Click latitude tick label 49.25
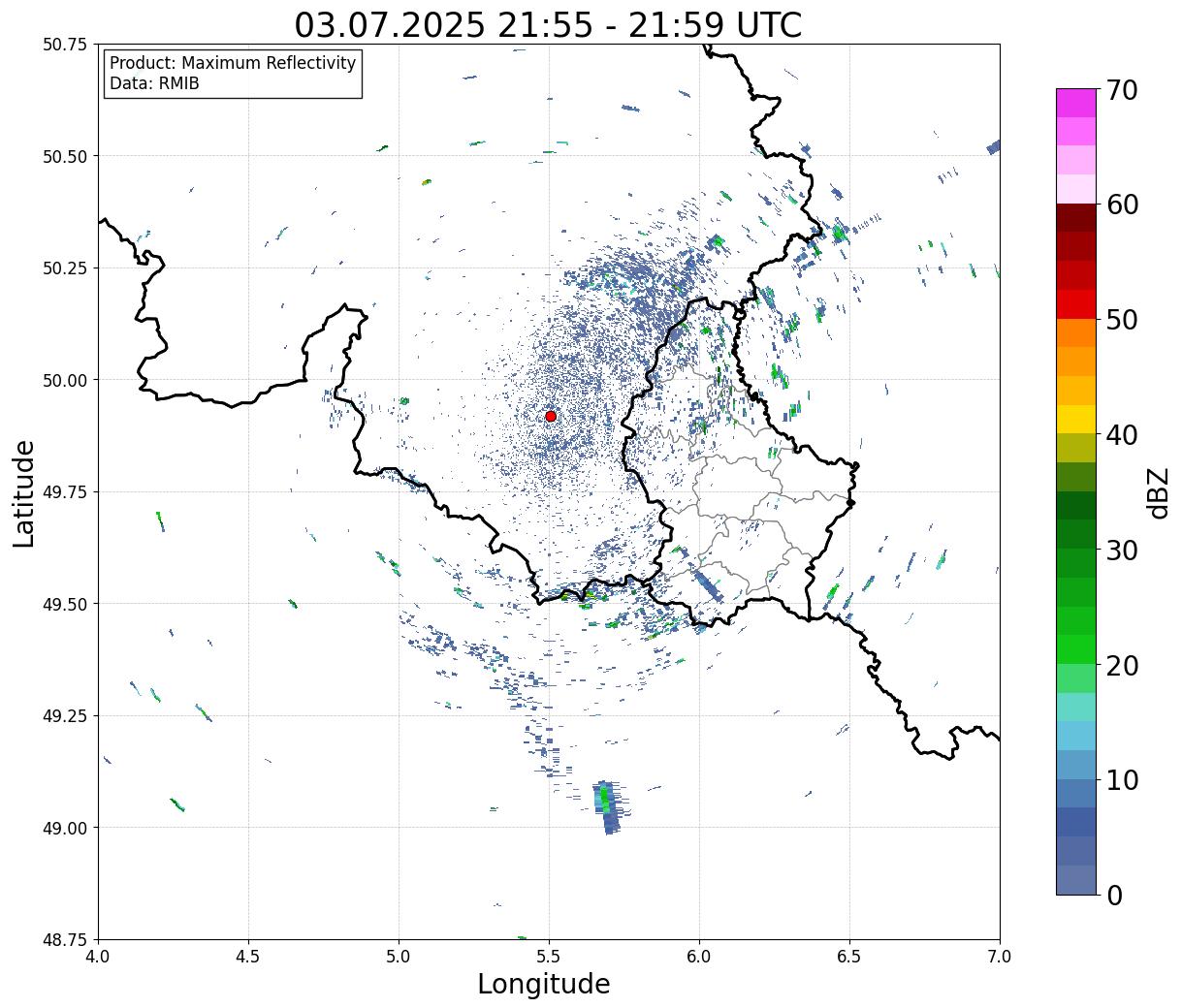1182x1008 pixels. tap(65, 716)
